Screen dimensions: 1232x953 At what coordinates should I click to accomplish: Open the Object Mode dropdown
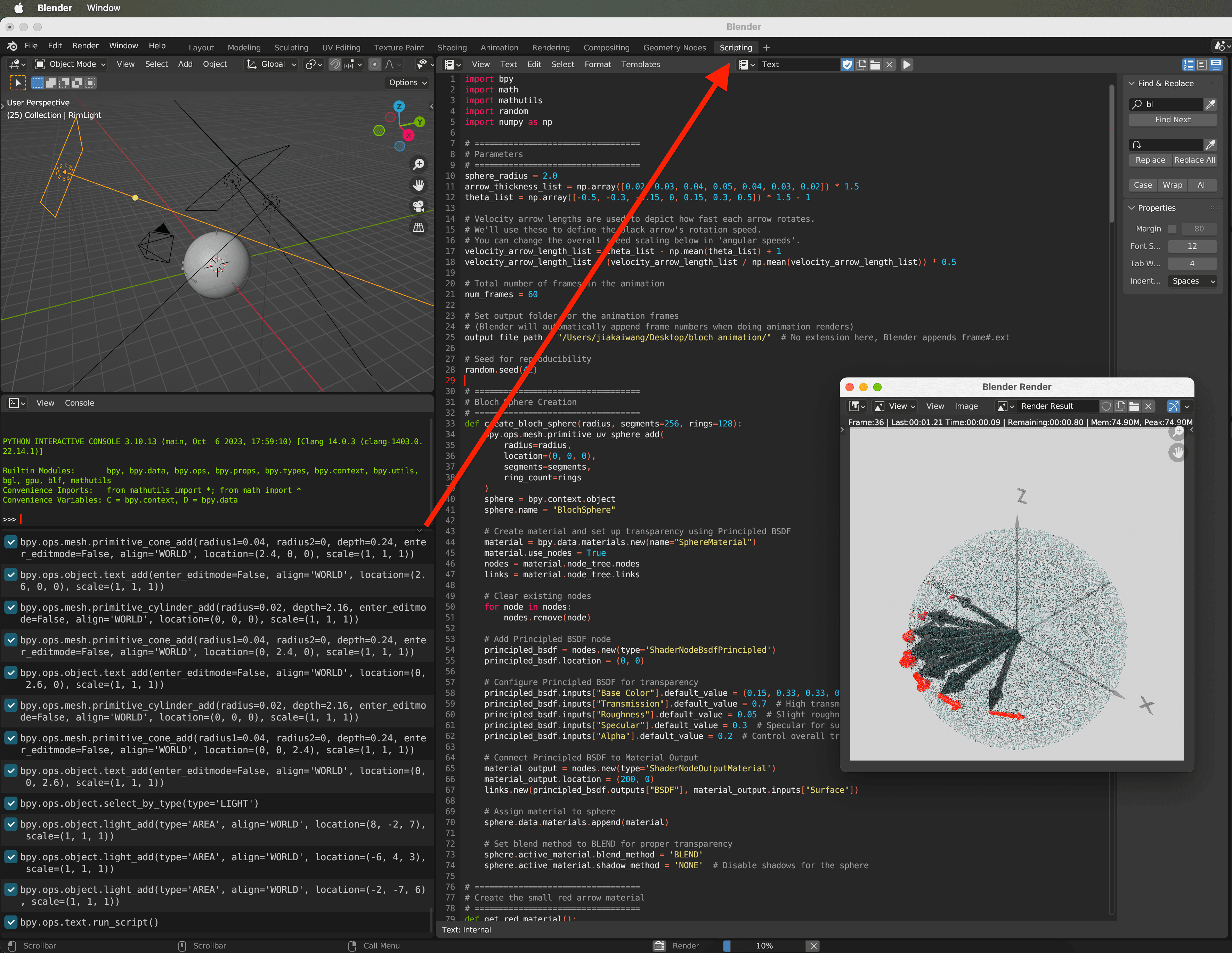pyautogui.click(x=70, y=64)
